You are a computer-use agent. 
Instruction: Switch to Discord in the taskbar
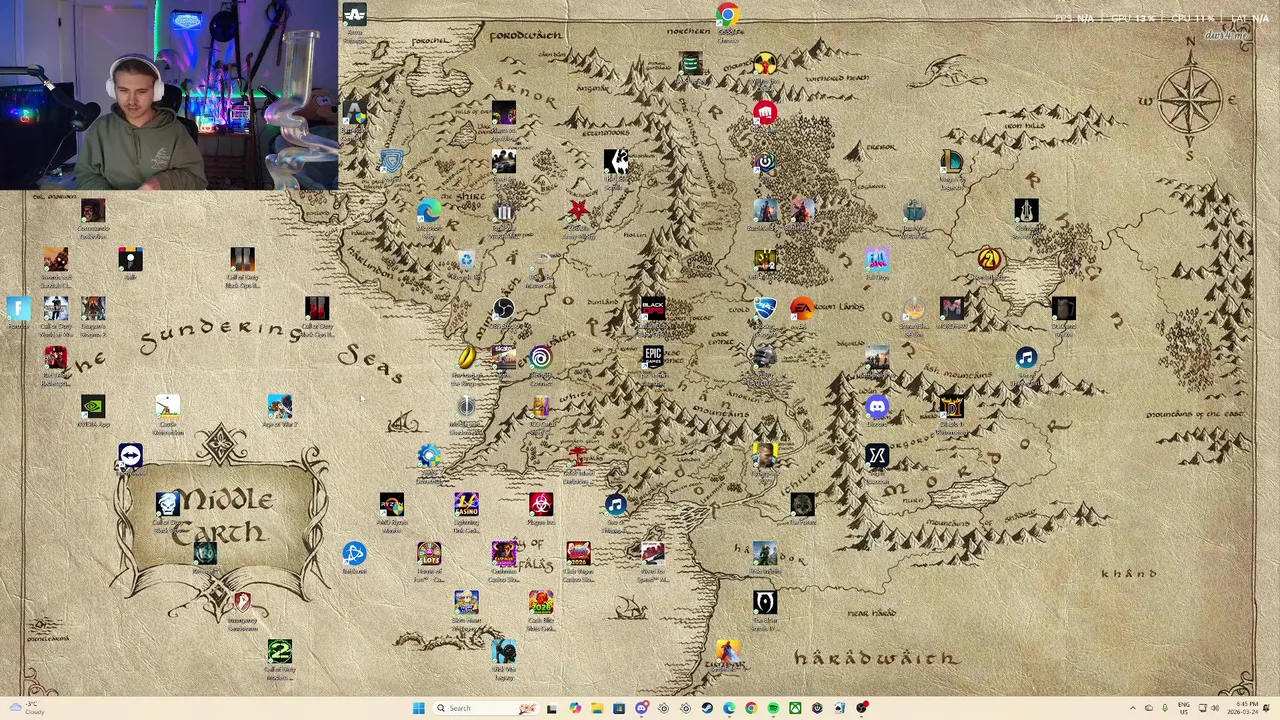click(x=641, y=708)
